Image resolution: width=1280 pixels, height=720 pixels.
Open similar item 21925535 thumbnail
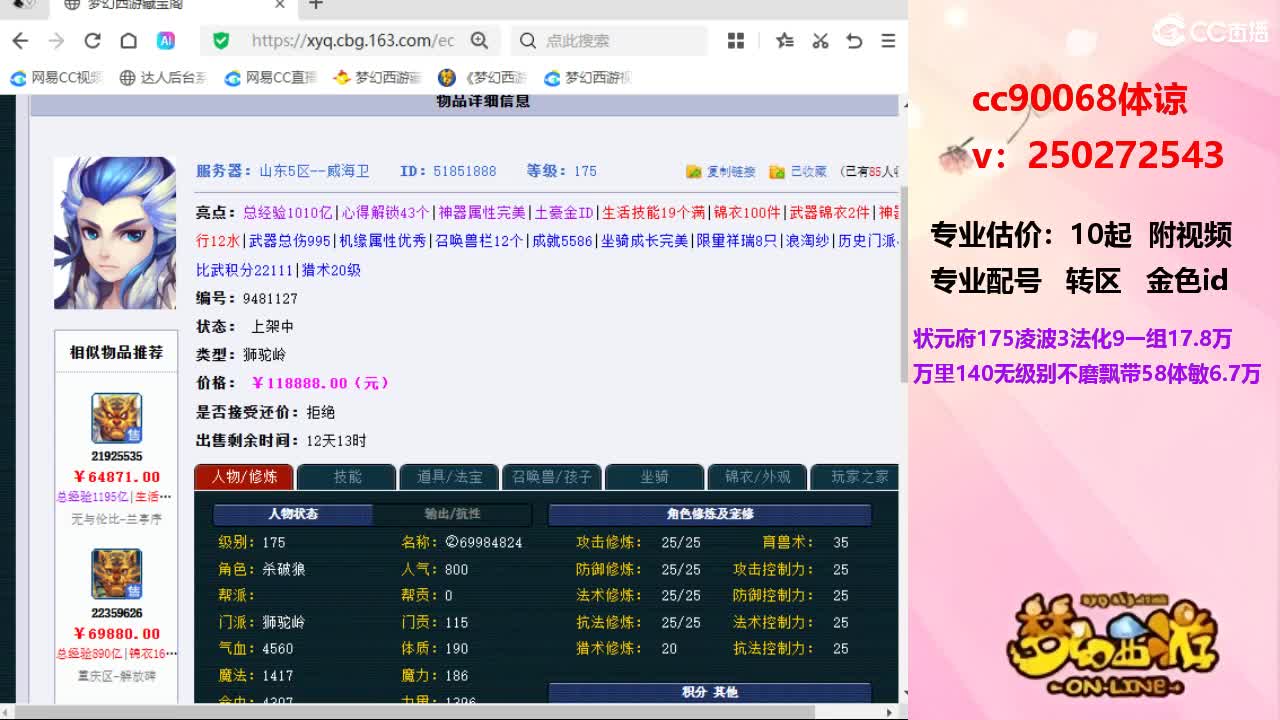coord(117,418)
